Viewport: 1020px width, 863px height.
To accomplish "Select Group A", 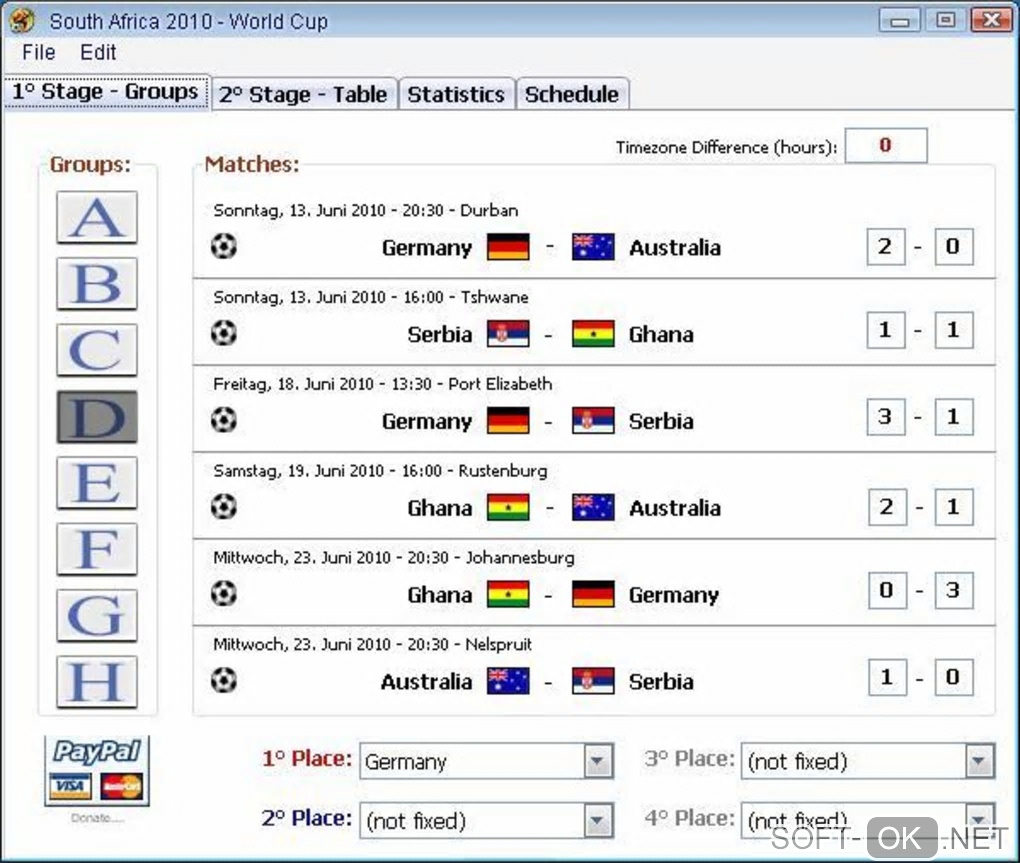I will [97, 217].
